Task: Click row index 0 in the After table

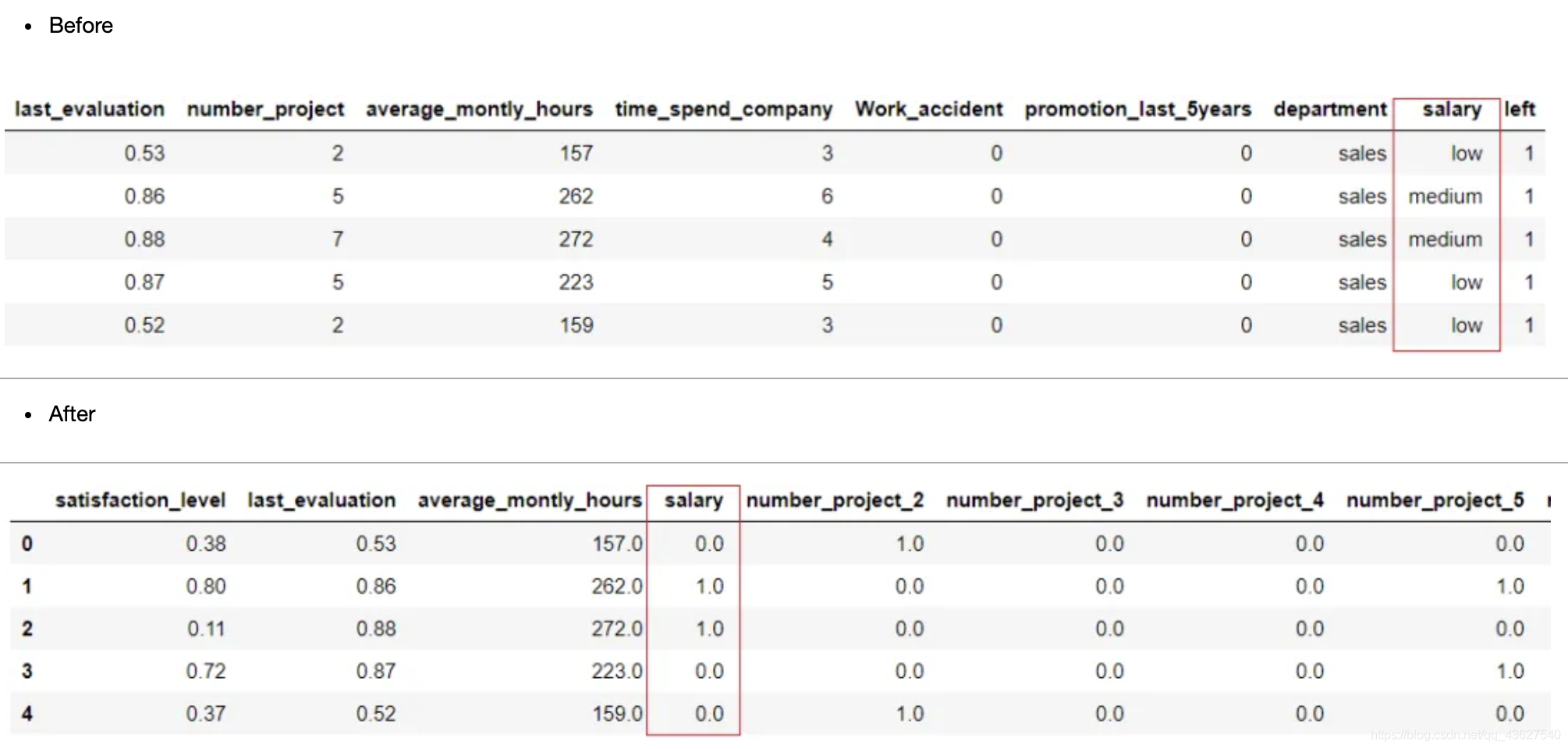Action: coord(27,543)
